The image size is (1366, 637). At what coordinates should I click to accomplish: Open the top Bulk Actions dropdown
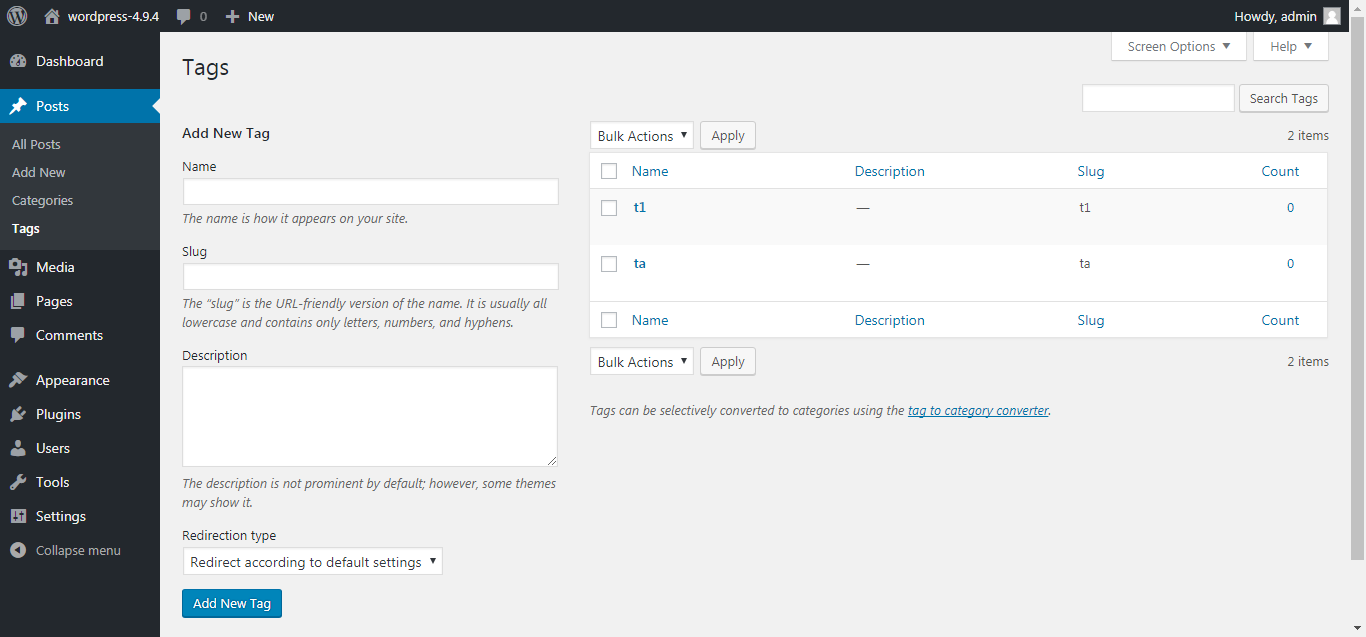coord(641,136)
